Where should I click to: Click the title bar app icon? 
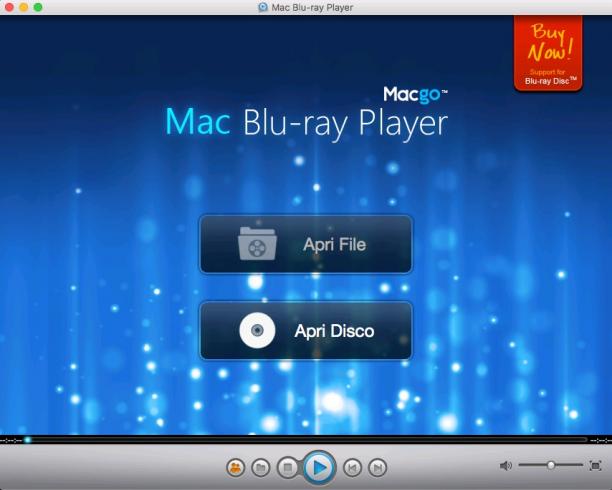[x=263, y=7]
